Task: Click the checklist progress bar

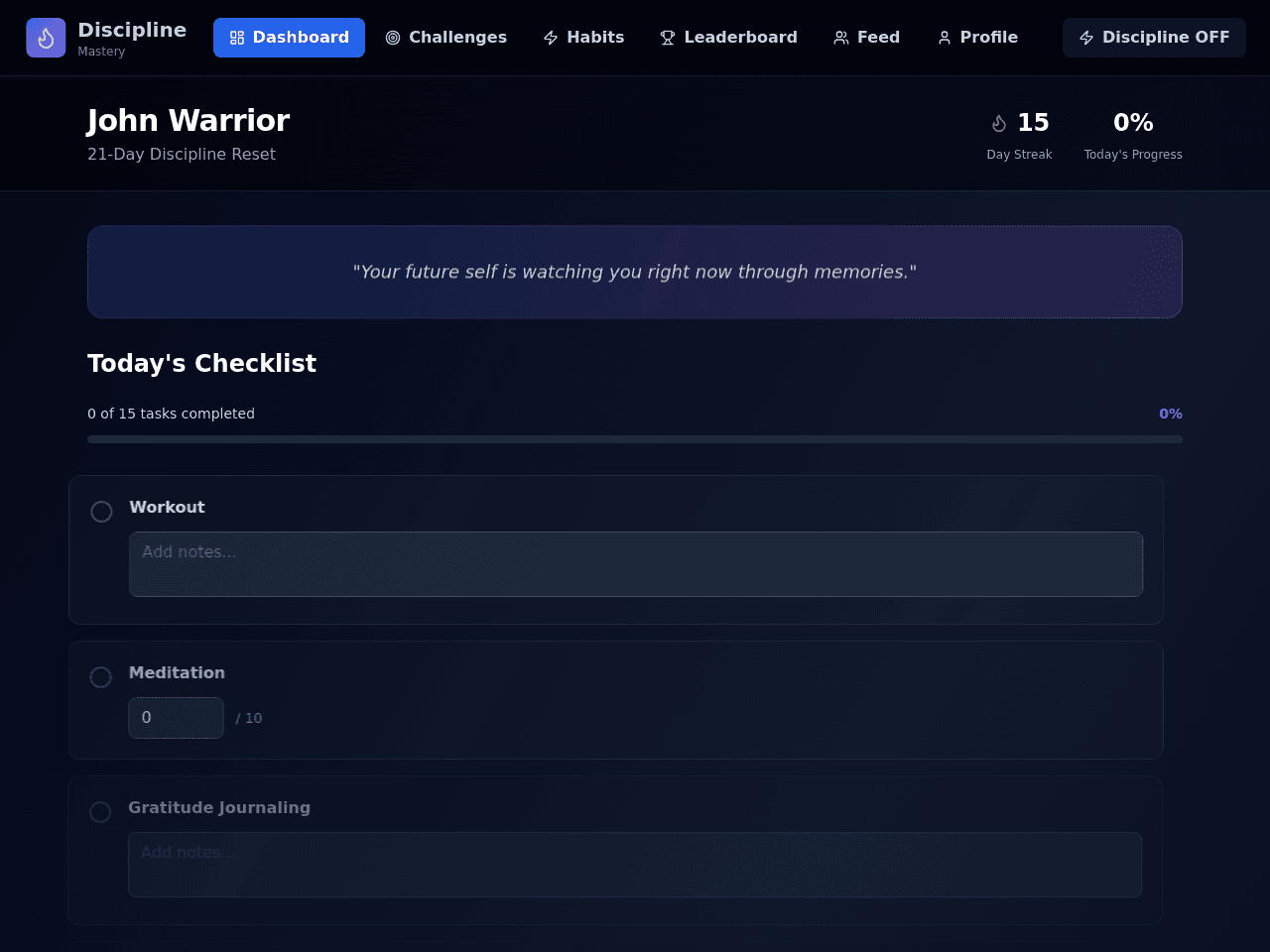Action: (635, 439)
